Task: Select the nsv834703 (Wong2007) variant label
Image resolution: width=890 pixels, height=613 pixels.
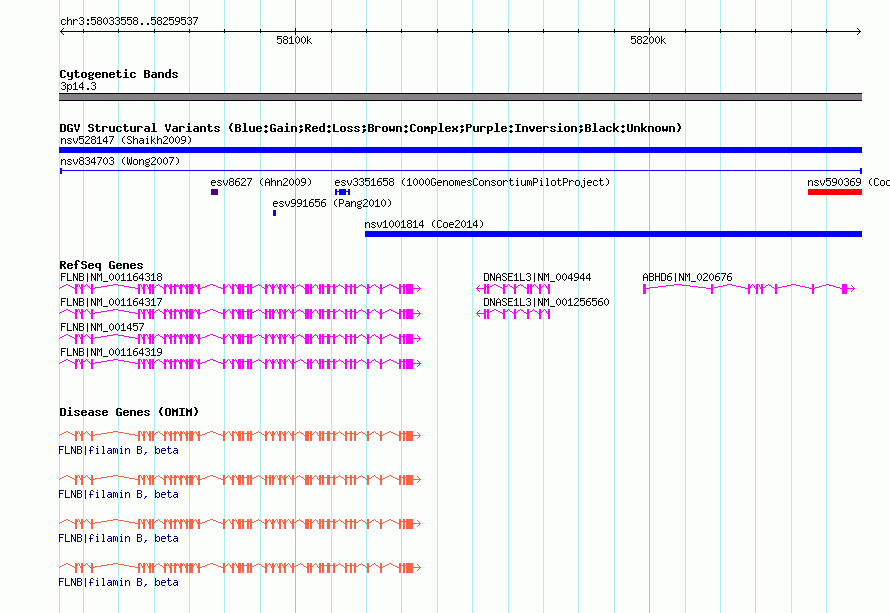Action: 120,161
